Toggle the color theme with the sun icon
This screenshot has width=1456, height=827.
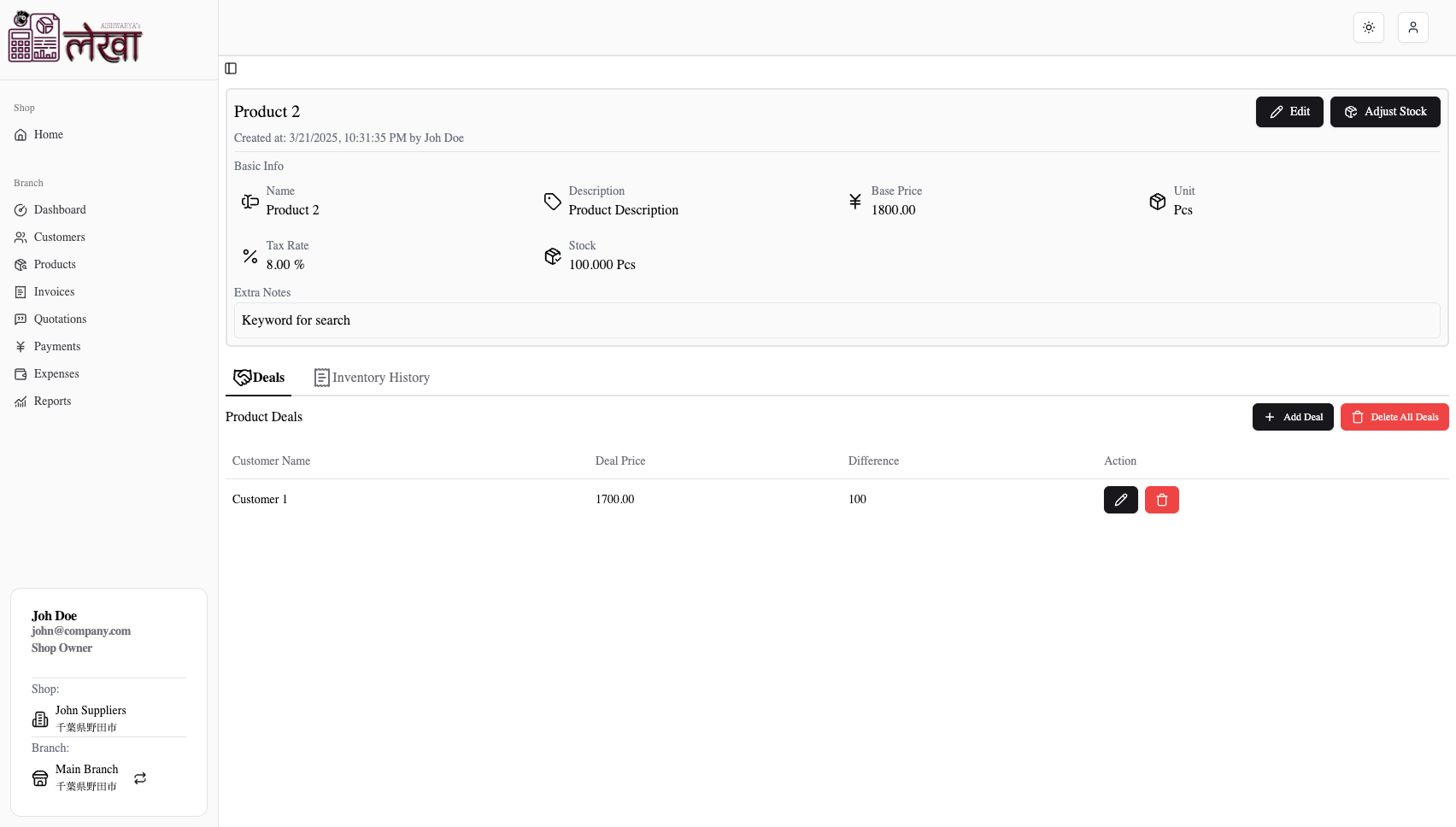1368,27
